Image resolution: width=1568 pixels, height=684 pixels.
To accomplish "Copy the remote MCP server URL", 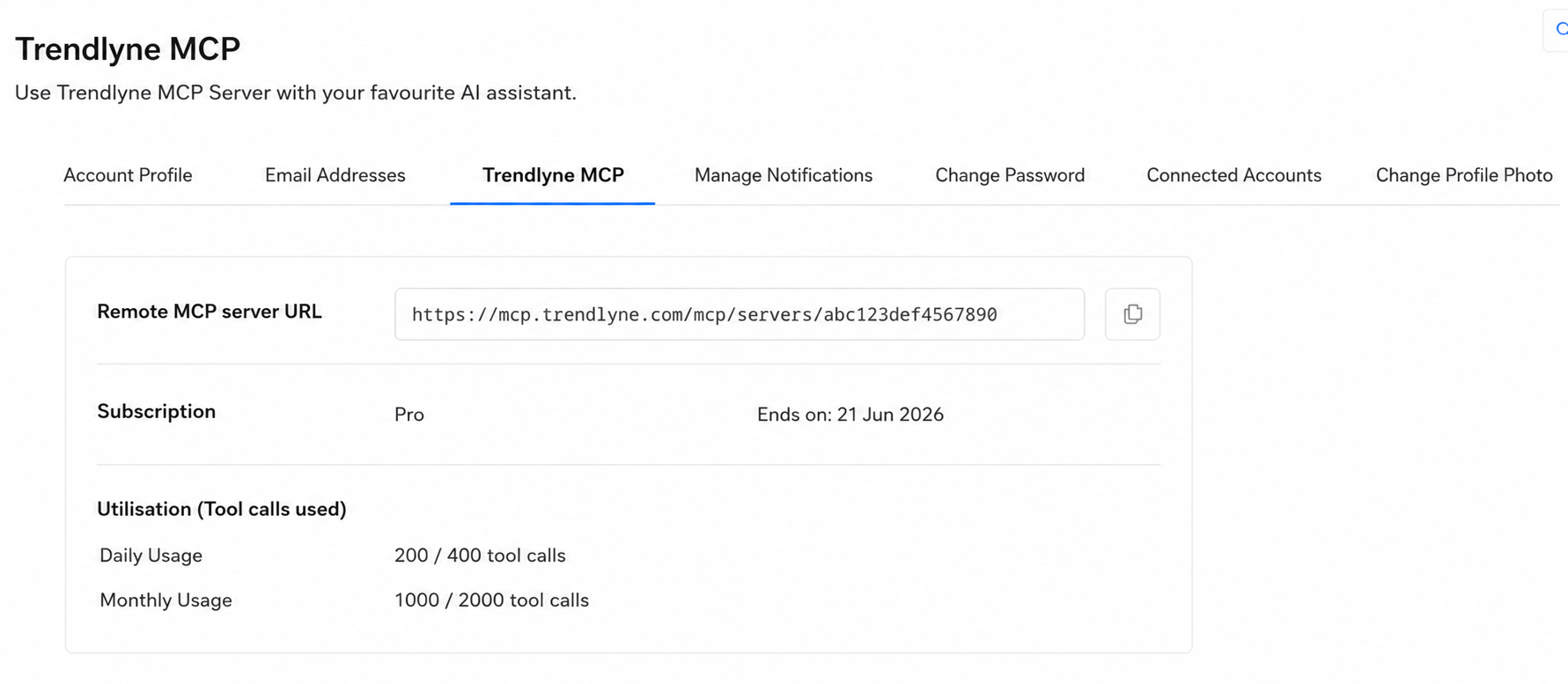I will tap(1132, 314).
